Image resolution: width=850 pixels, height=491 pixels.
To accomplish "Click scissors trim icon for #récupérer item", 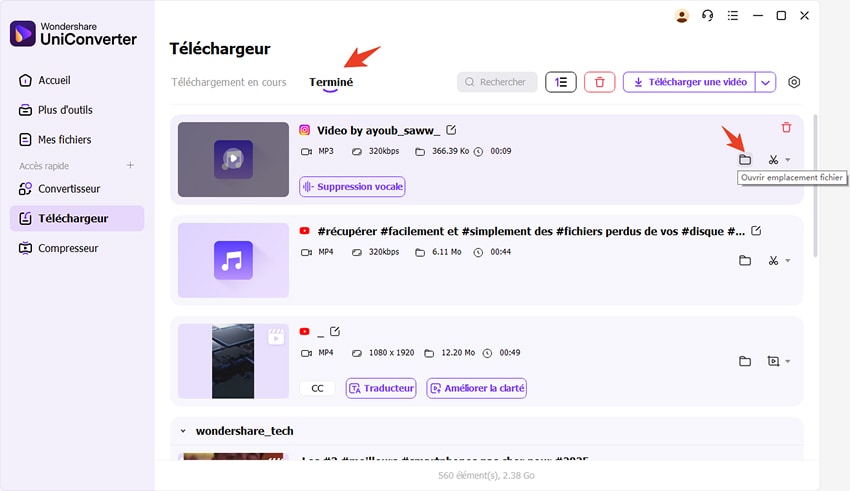I will 773,261.
